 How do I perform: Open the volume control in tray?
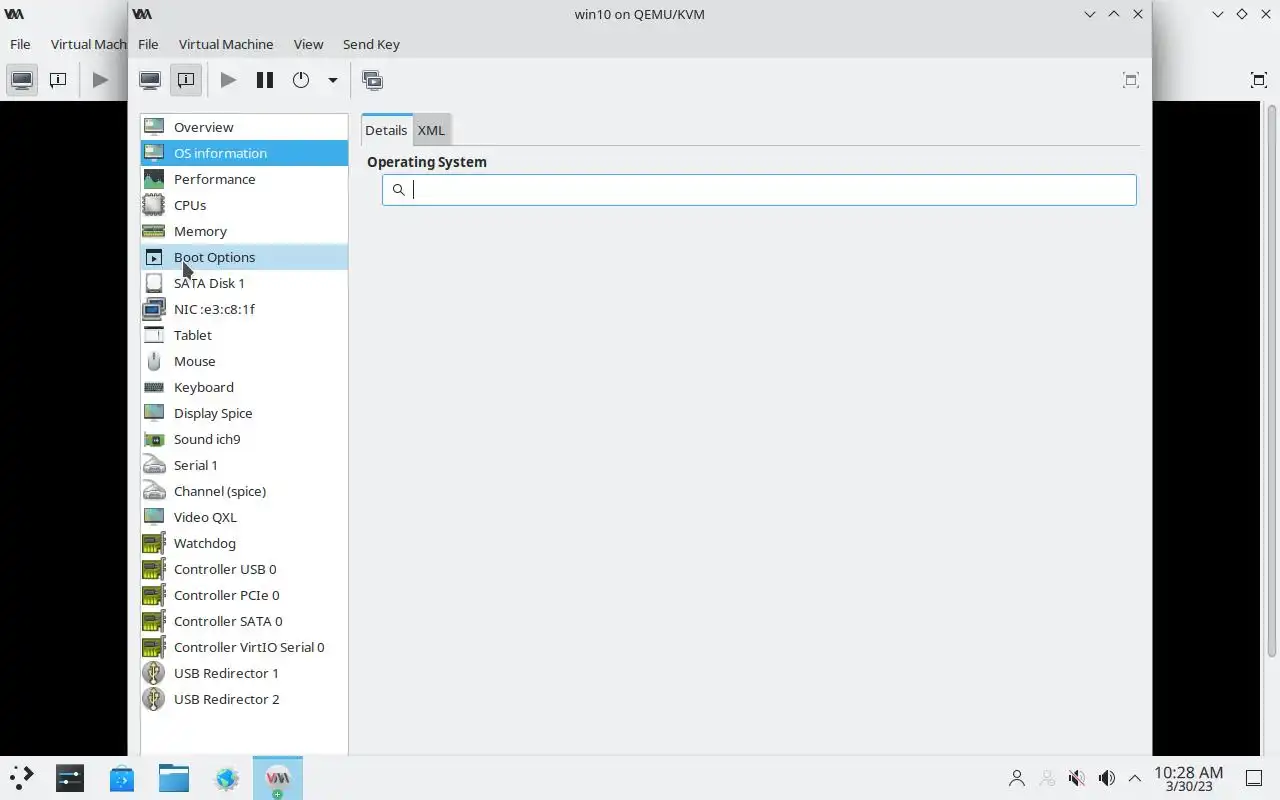click(1107, 778)
